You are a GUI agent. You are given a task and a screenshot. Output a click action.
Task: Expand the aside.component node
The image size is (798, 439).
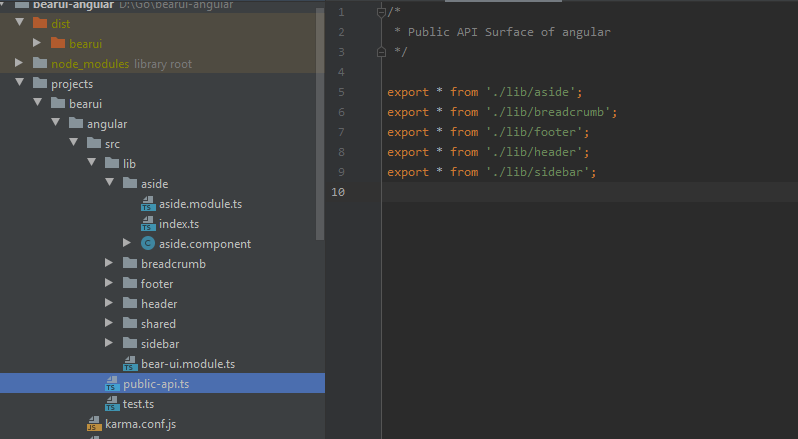pos(127,243)
